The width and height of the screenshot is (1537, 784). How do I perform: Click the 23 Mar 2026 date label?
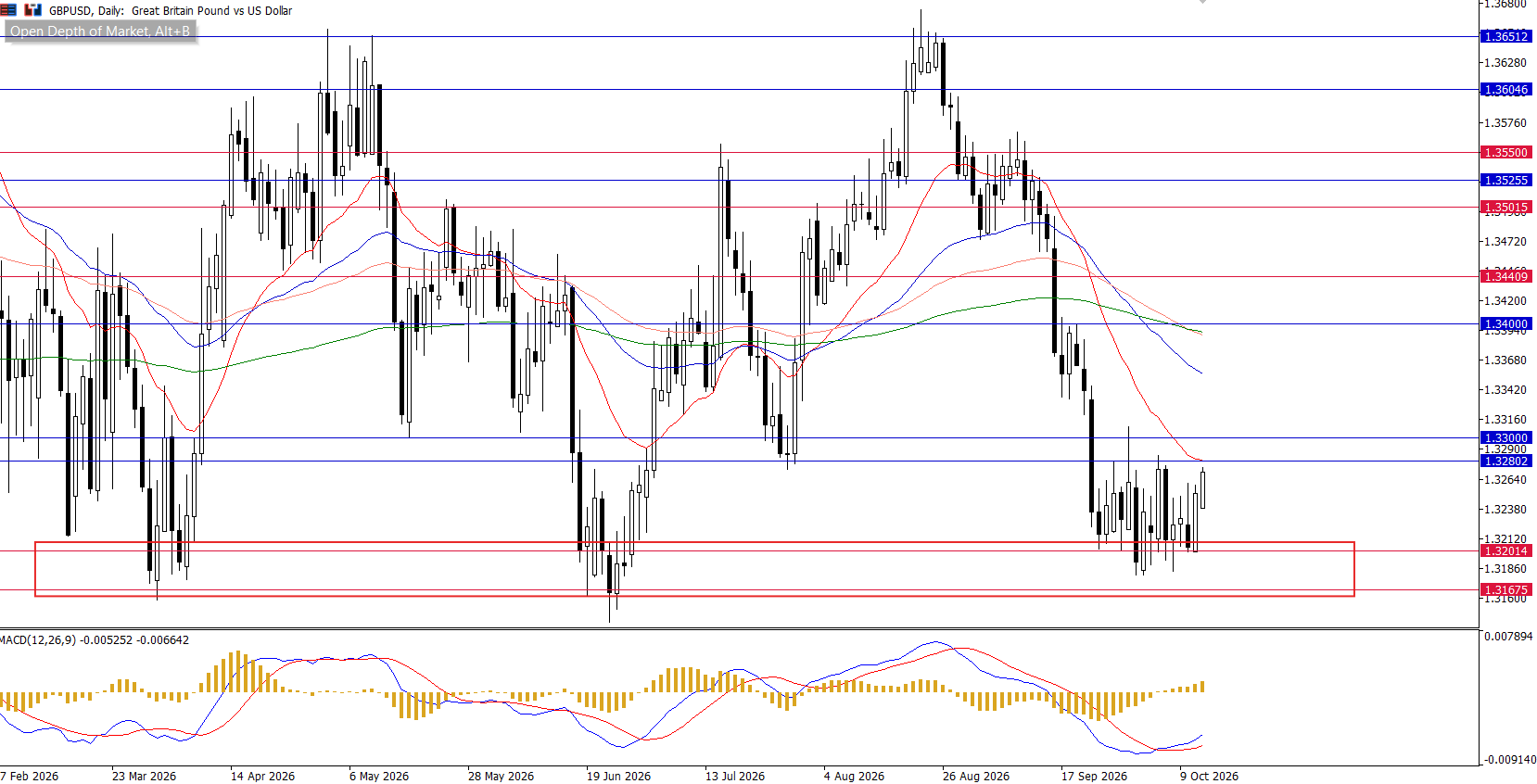pyautogui.click(x=144, y=777)
